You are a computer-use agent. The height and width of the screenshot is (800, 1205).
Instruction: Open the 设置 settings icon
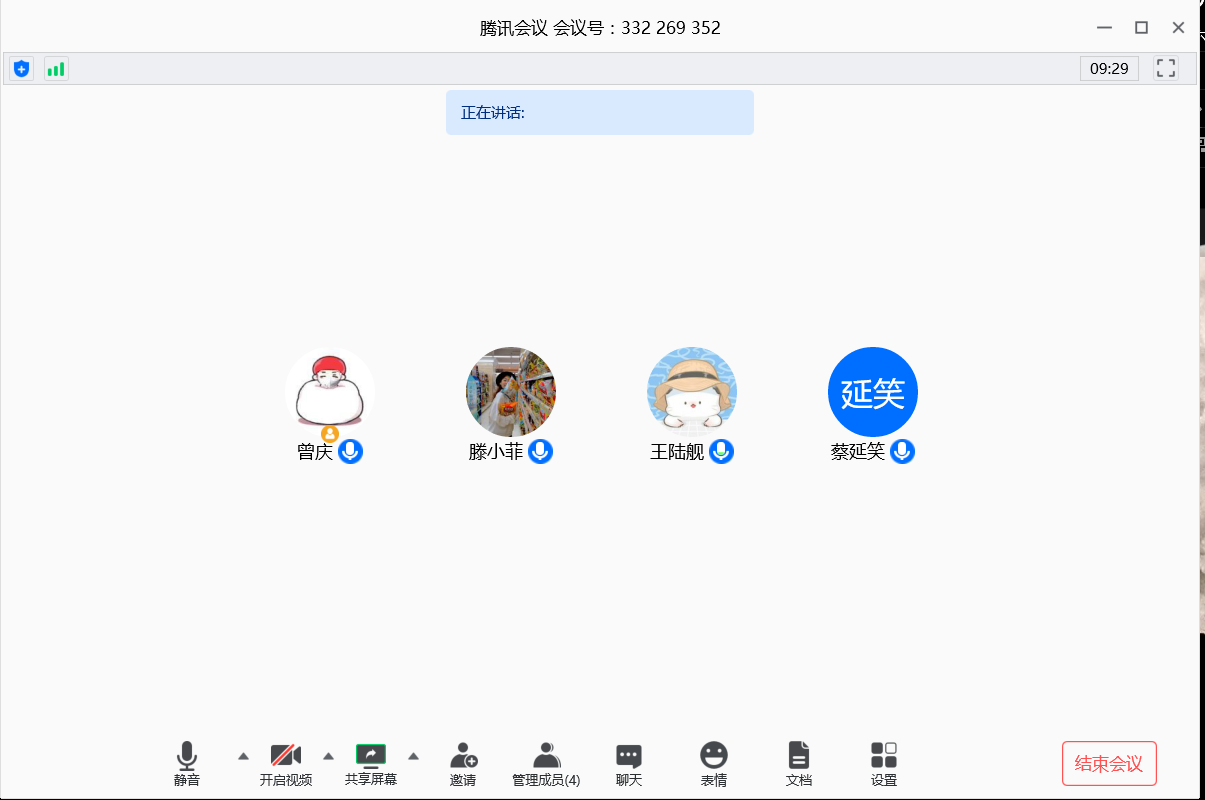[x=883, y=765]
